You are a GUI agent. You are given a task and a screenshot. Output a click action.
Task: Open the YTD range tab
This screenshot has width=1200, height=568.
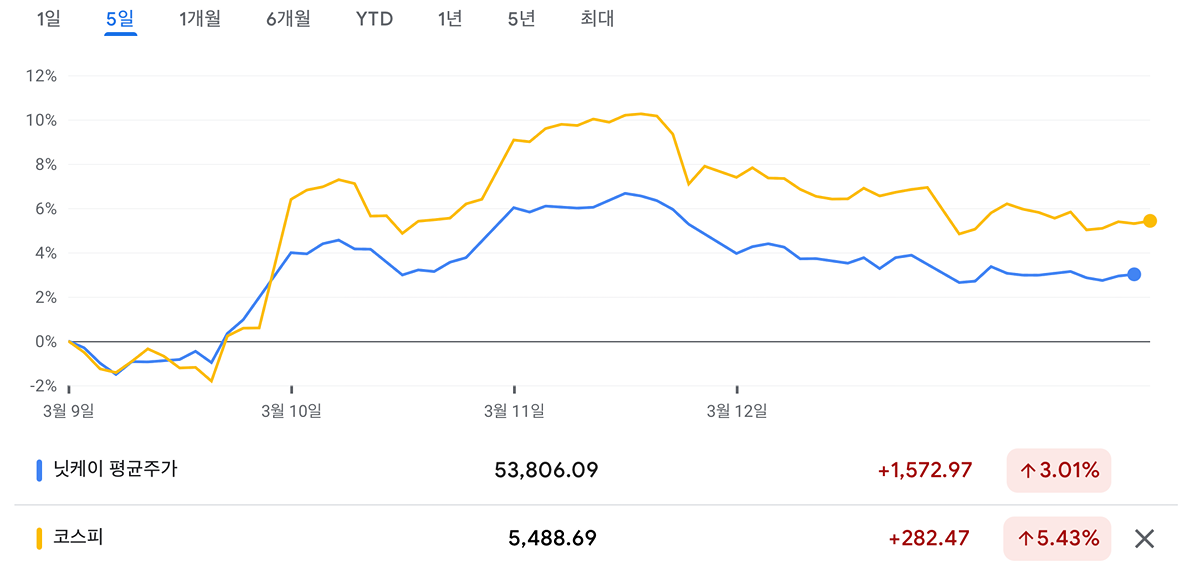click(374, 19)
